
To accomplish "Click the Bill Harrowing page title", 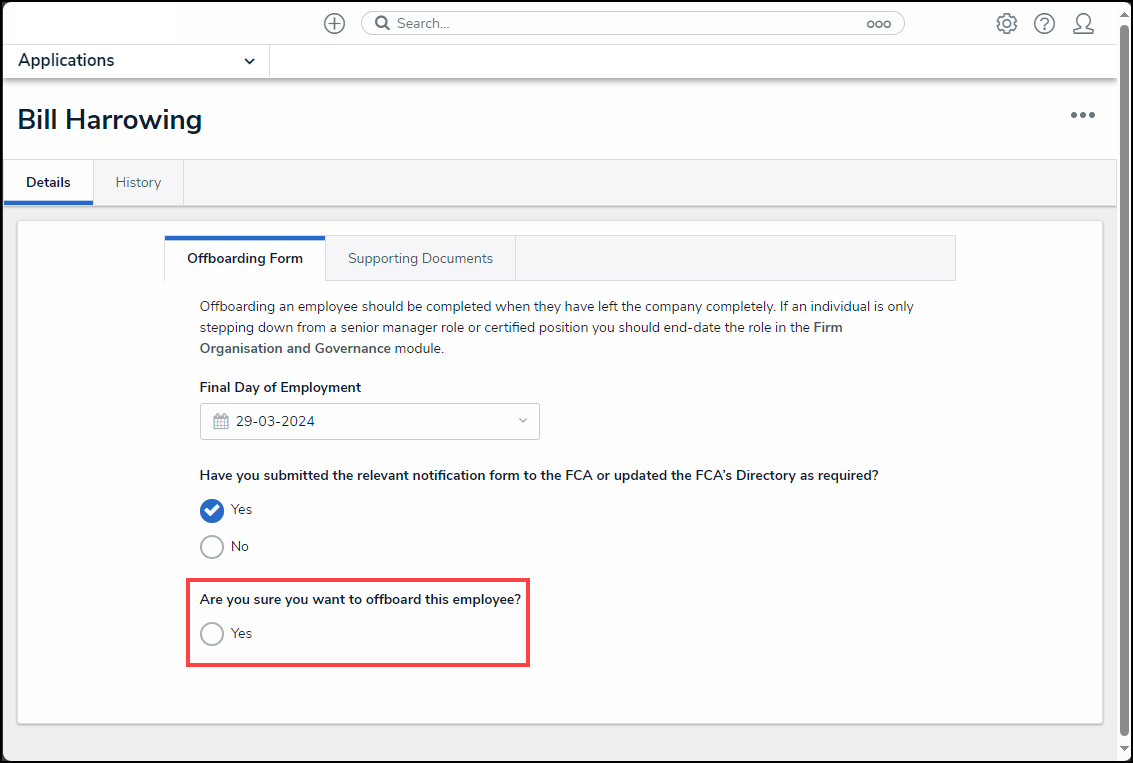I will click(110, 120).
